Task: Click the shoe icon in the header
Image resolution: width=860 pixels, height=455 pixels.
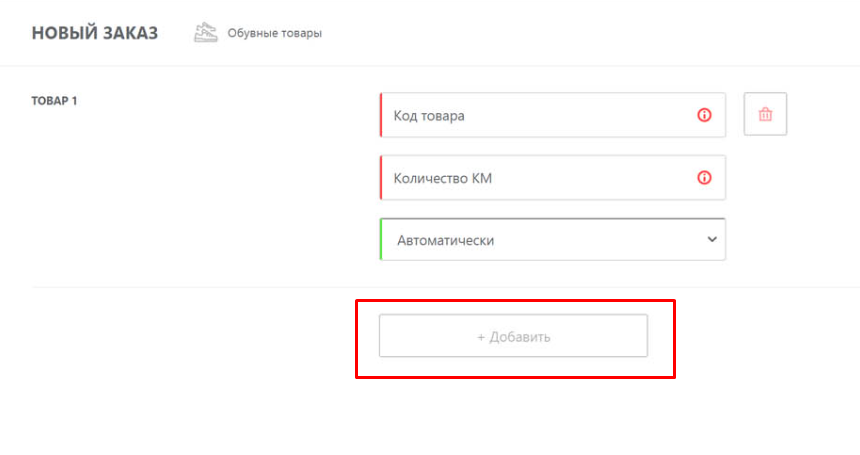Action: [x=206, y=33]
